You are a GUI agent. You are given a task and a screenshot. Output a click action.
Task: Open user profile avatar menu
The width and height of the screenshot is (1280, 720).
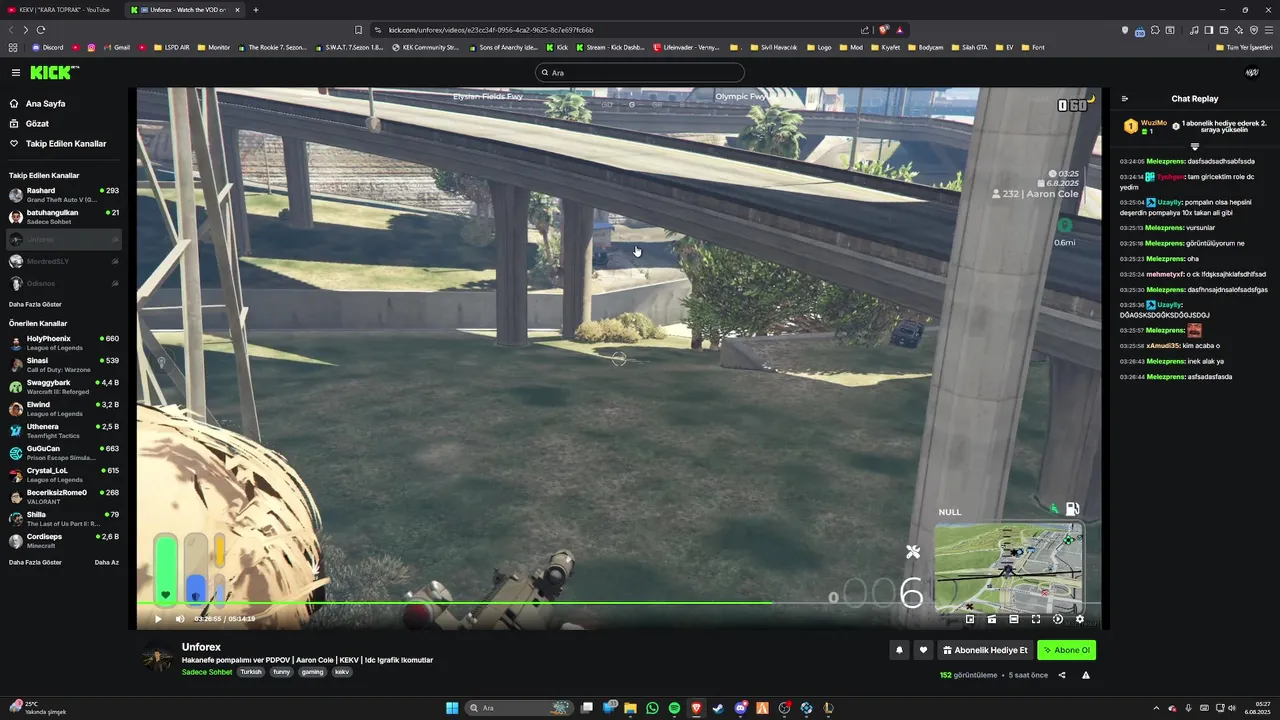click(x=1252, y=72)
